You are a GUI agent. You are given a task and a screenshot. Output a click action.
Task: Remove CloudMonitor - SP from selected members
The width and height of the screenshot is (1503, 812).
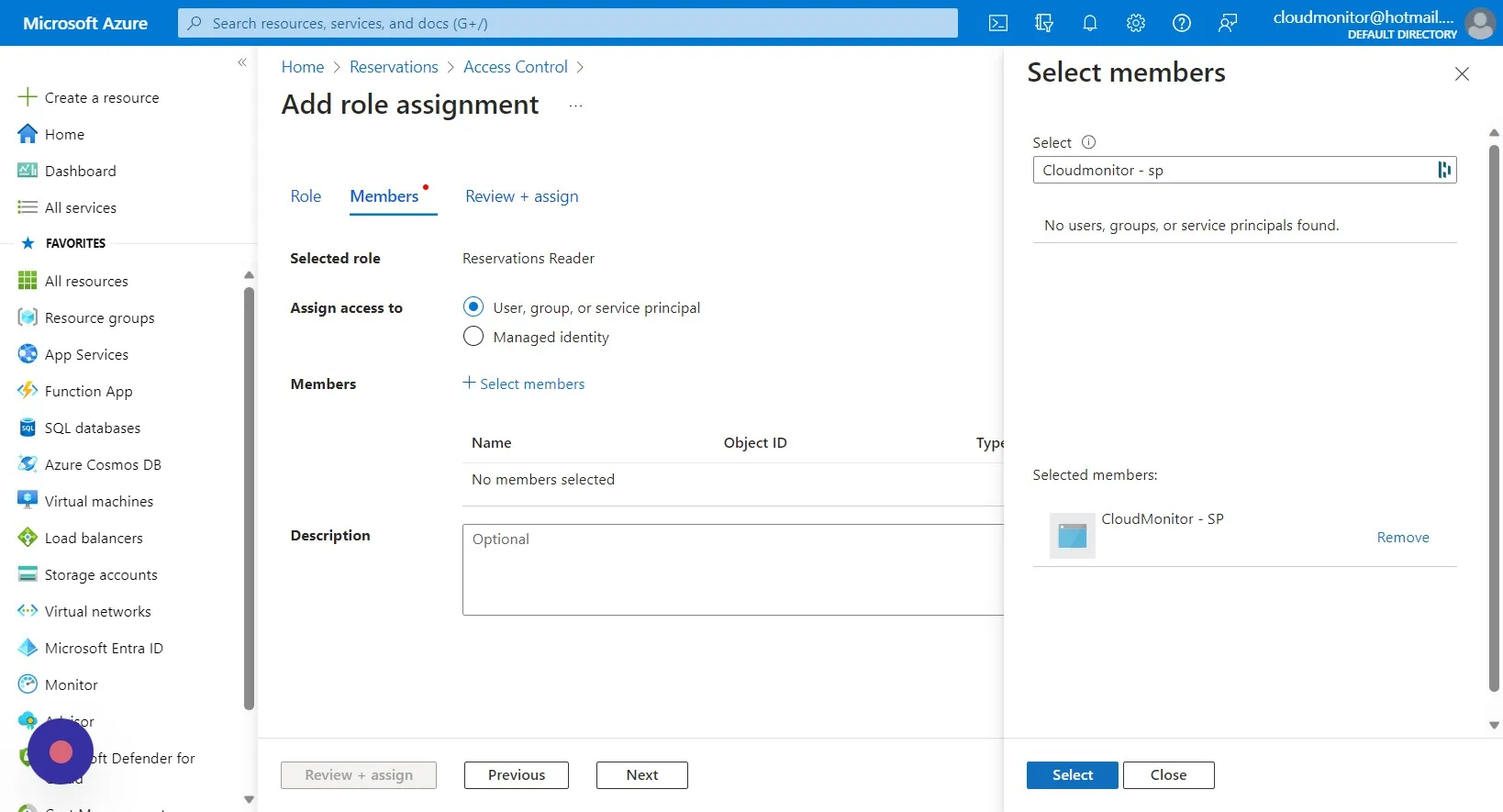pos(1403,538)
